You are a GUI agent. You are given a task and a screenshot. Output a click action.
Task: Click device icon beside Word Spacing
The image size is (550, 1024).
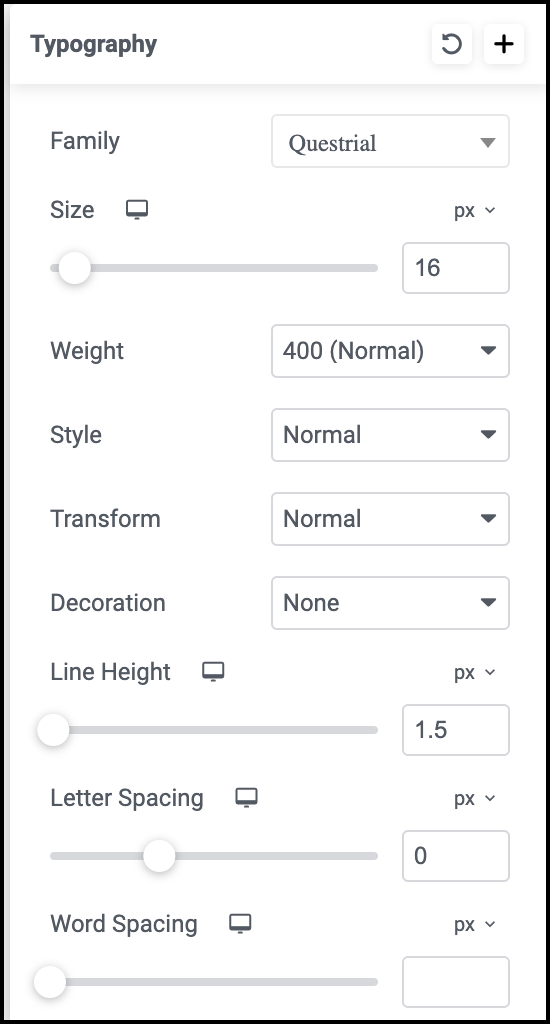(x=240, y=923)
